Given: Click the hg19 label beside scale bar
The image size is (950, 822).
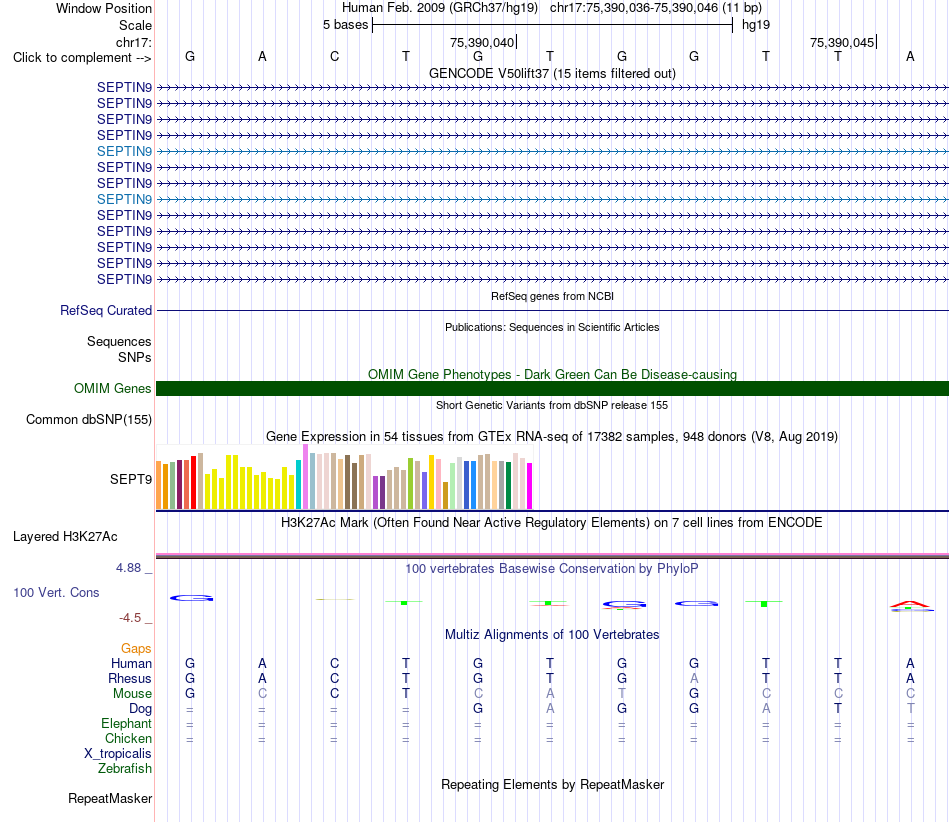Looking at the screenshot, I should click(x=756, y=25).
